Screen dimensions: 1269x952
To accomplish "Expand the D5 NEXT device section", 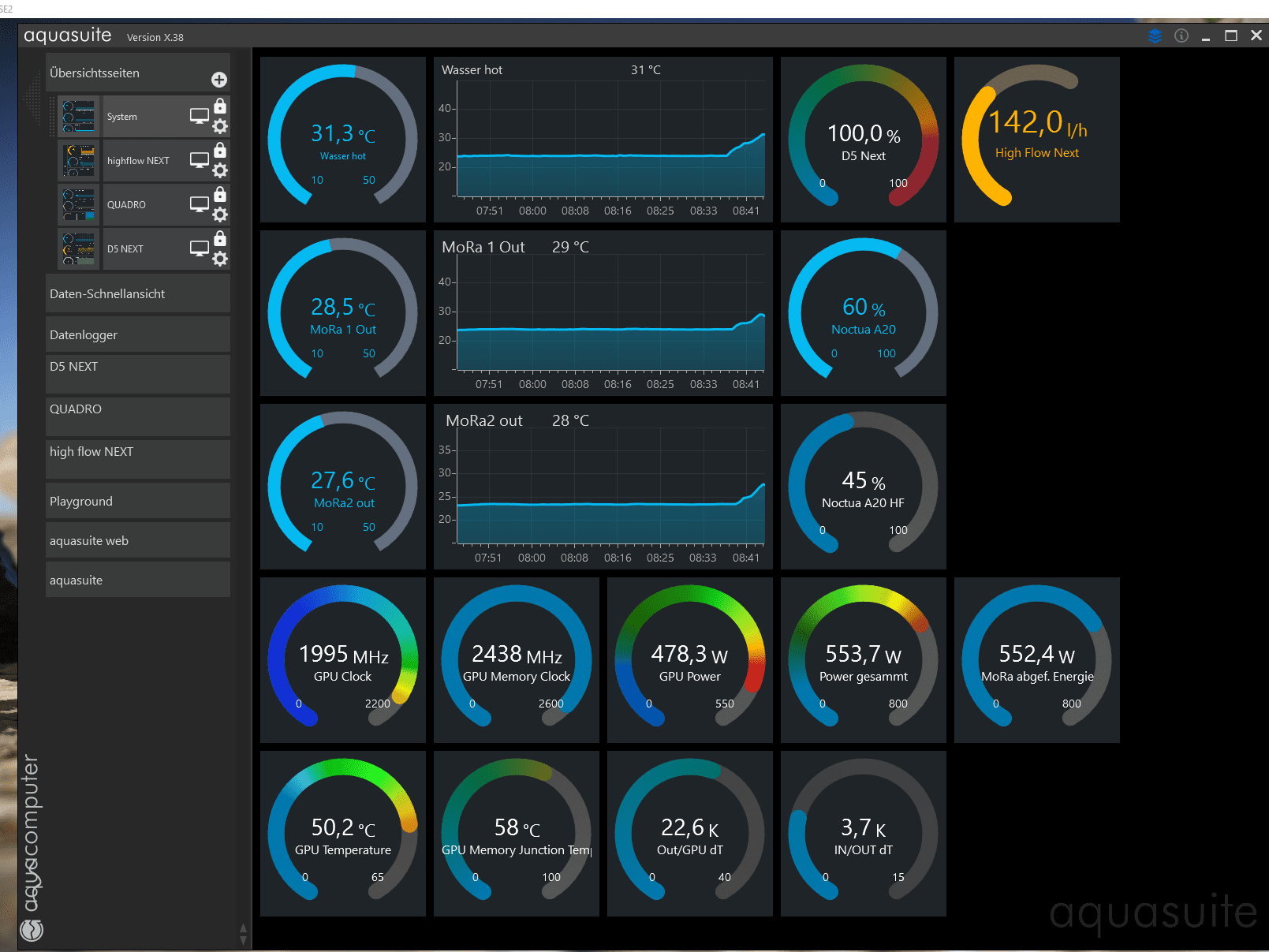I will (138, 374).
